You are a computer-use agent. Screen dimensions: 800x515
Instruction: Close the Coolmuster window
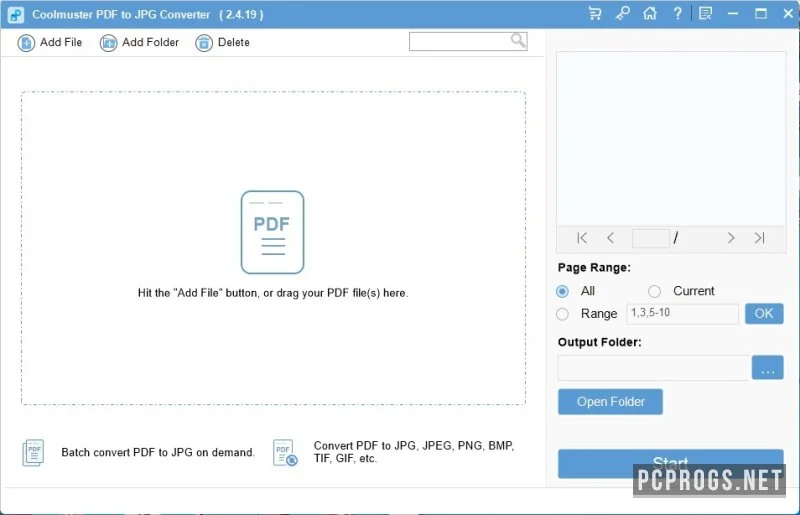(x=788, y=14)
